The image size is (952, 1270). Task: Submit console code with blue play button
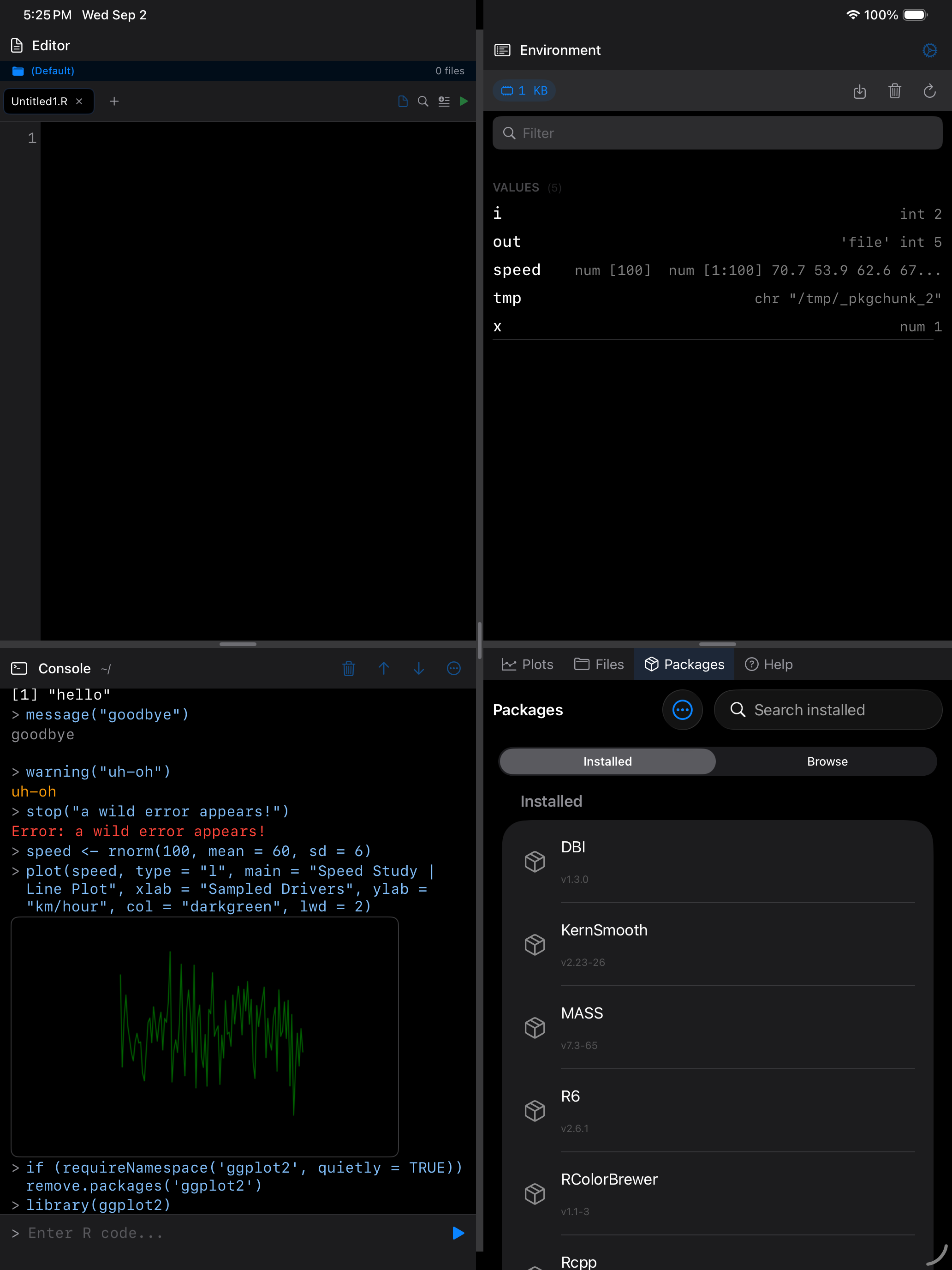tap(458, 1233)
